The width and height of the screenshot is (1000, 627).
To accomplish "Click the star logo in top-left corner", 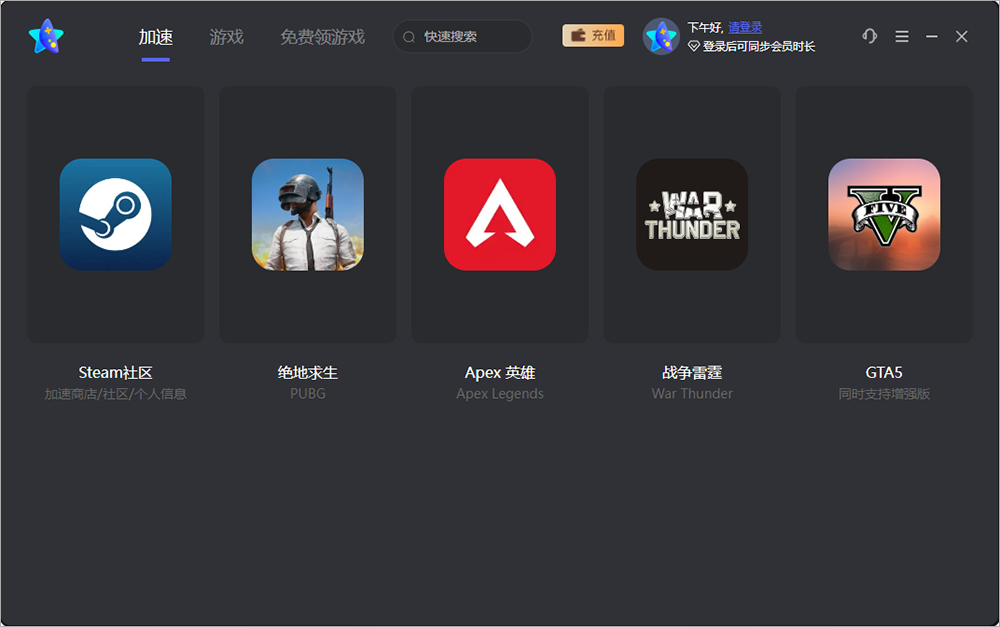I will click(46, 36).
